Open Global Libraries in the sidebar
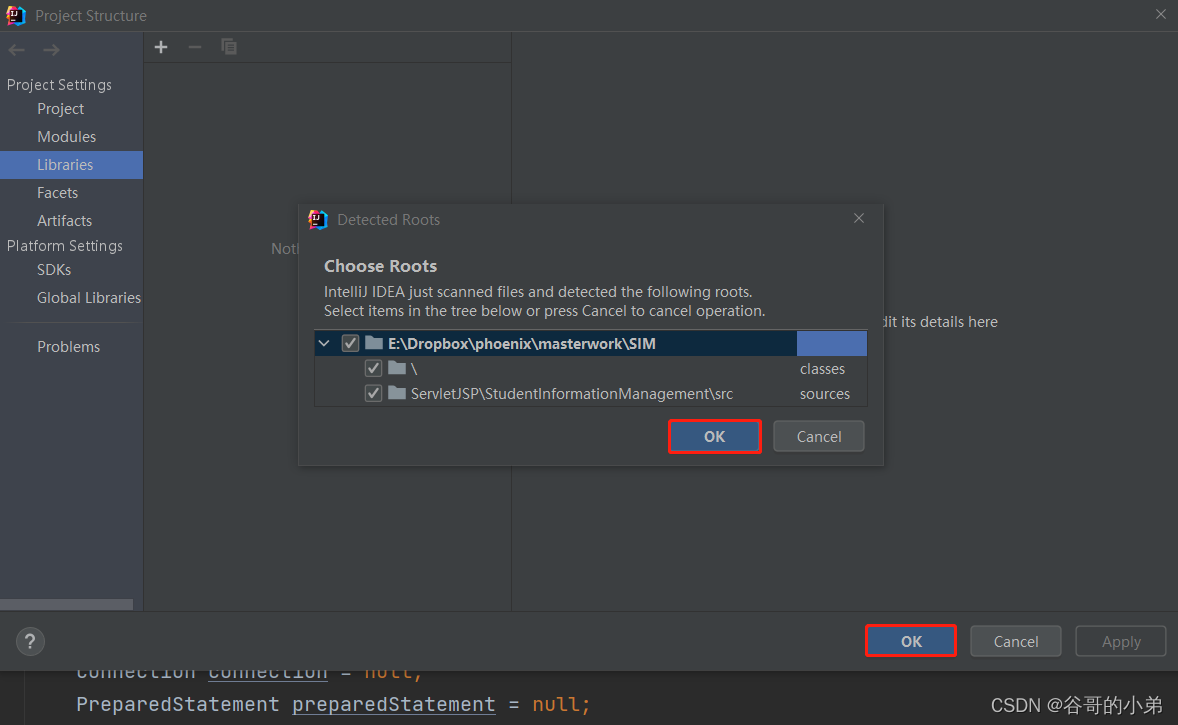1178x725 pixels. (x=89, y=298)
